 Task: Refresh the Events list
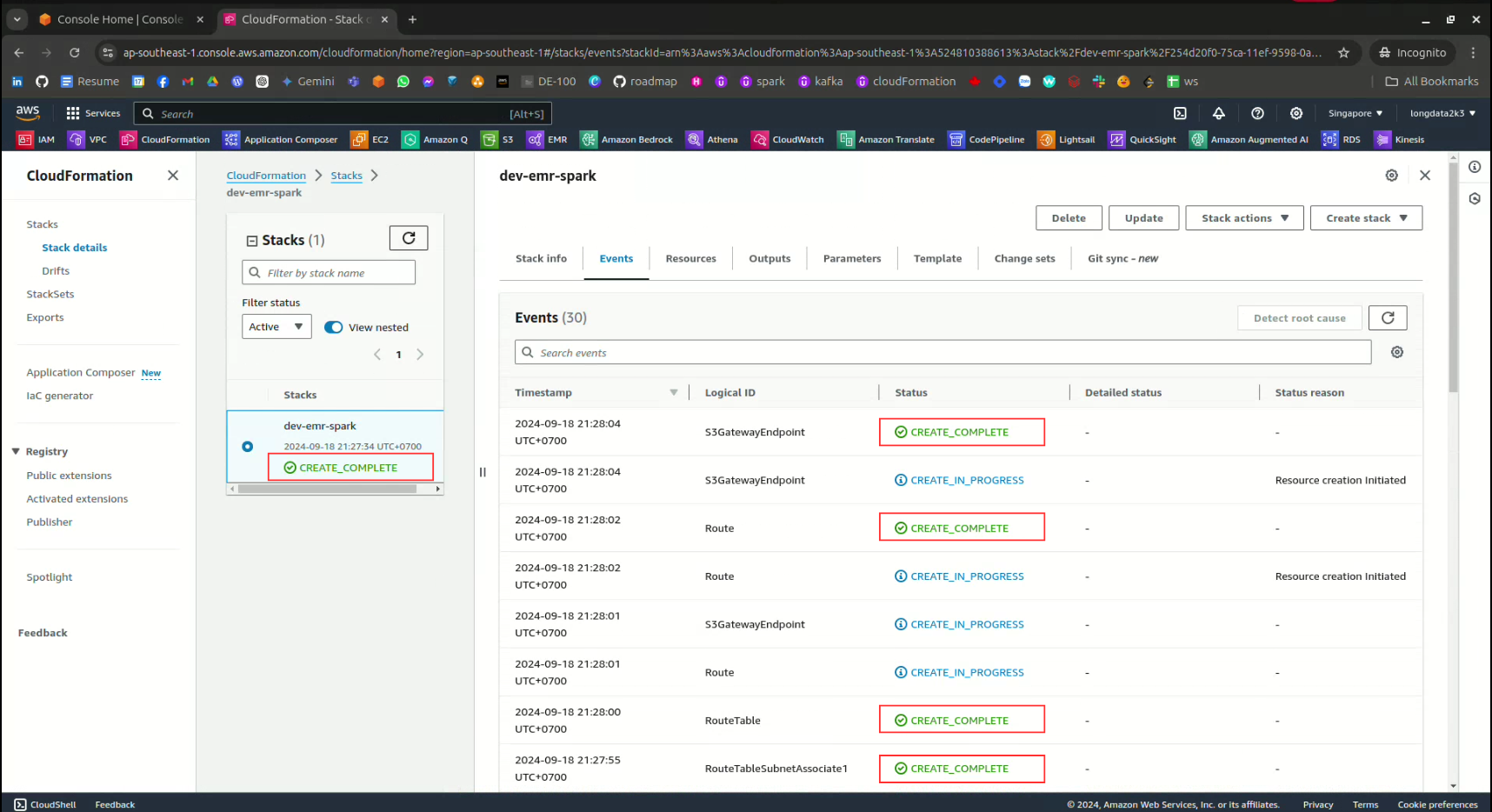tap(1388, 318)
